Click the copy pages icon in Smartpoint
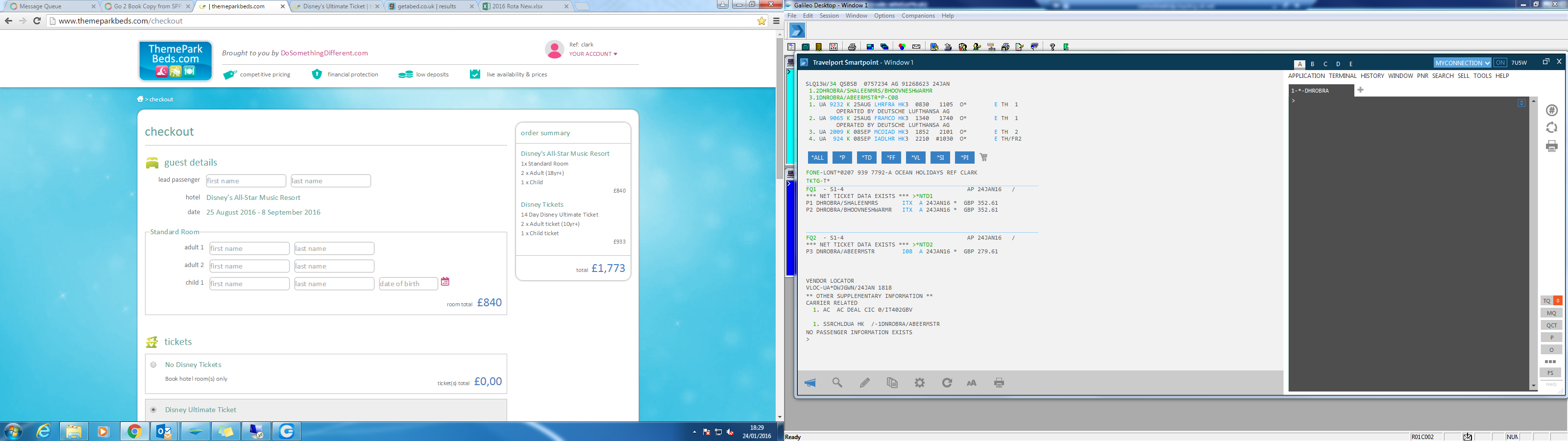1568x441 pixels. coord(892,383)
